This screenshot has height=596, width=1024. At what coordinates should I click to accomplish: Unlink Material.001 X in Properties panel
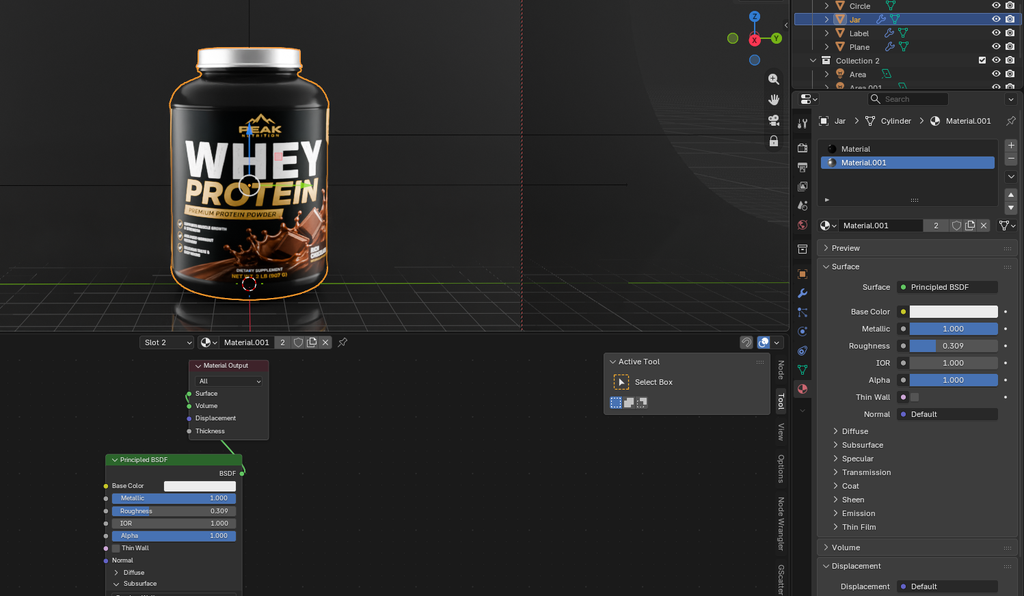pos(984,225)
